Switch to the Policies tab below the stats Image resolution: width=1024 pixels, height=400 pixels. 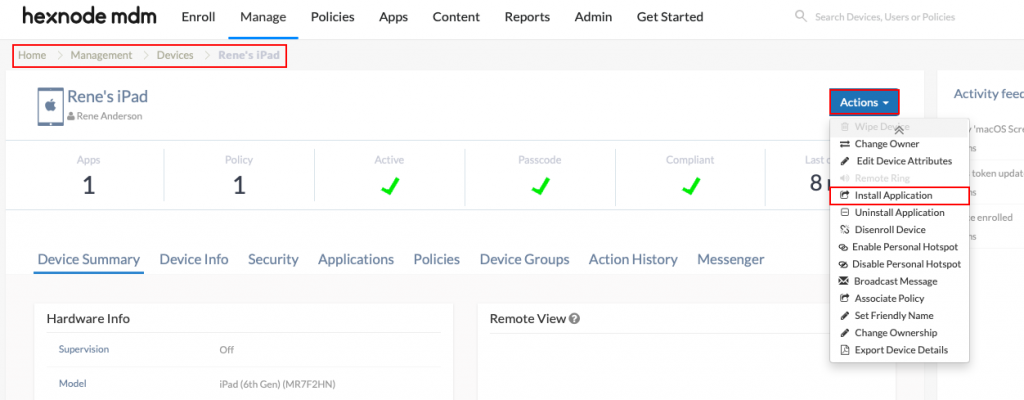coord(436,259)
